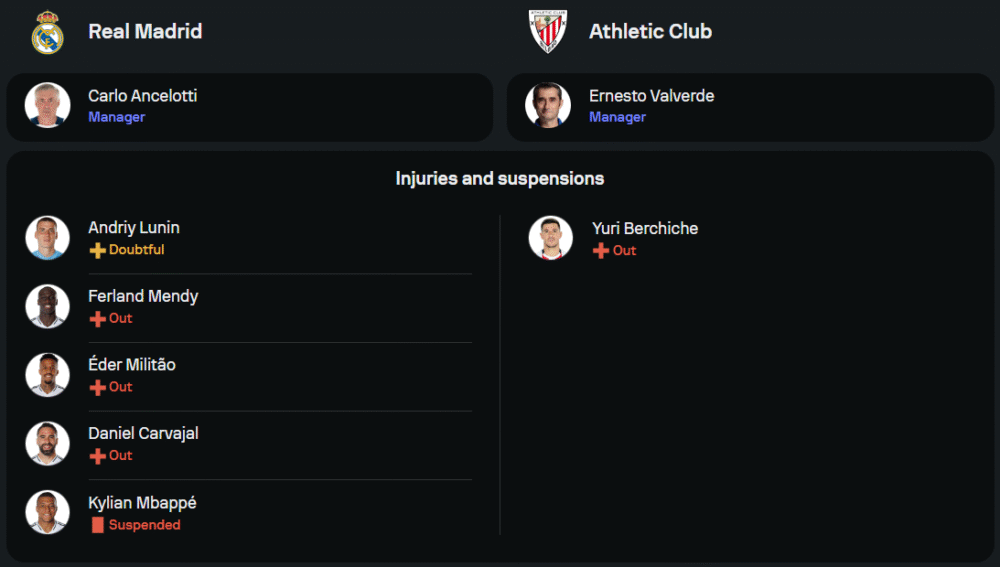1000x567 pixels.
Task: Click Éder Militão's red injury cross icon
Action: (x=97, y=387)
